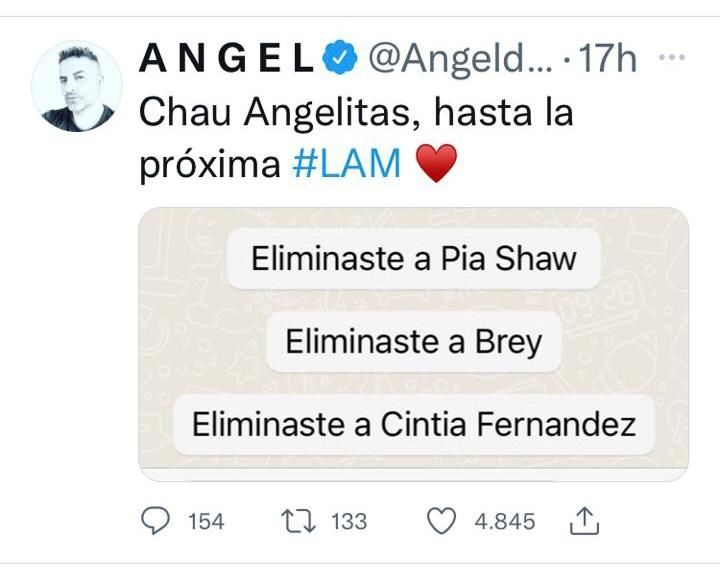
Task: Click the red heart emoji
Action: pyautogui.click(x=436, y=163)
